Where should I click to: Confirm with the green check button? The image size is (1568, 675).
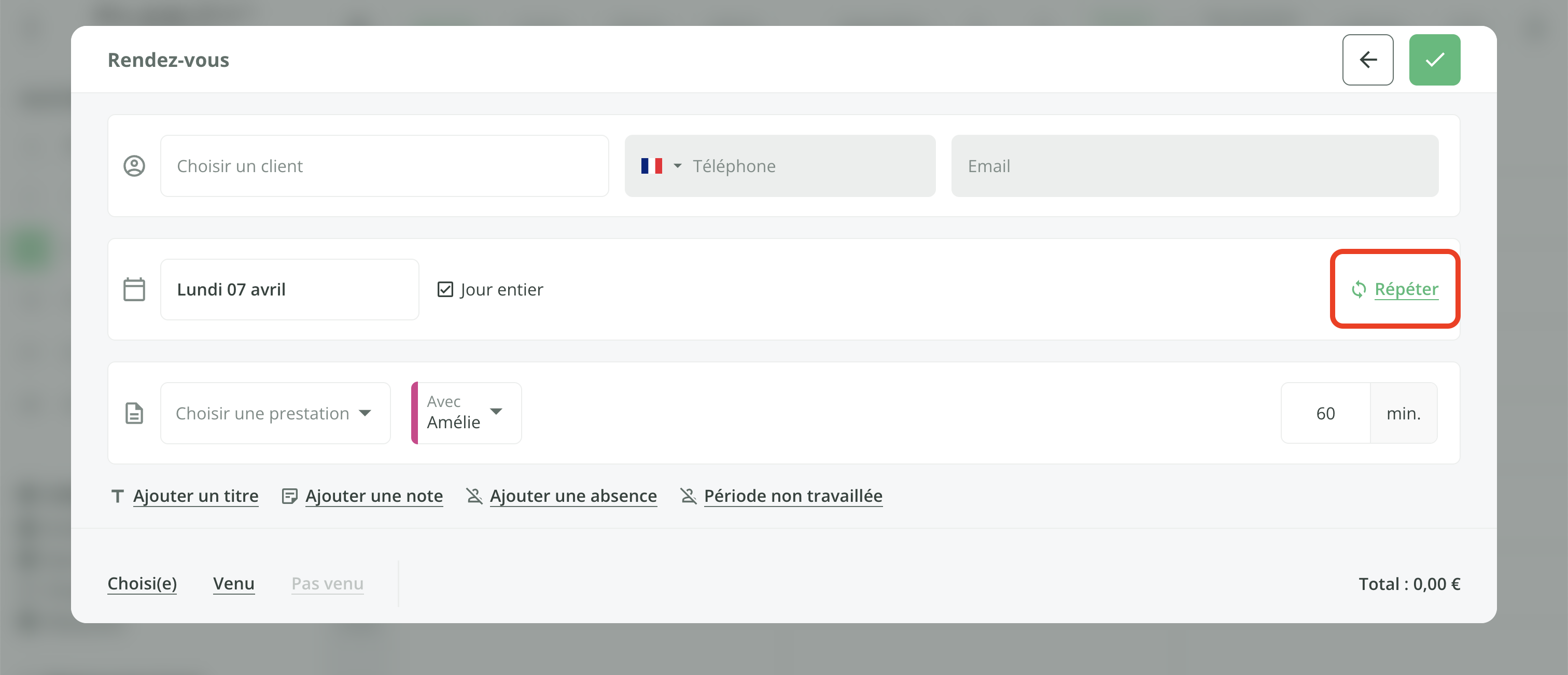tap(1435, 59)
